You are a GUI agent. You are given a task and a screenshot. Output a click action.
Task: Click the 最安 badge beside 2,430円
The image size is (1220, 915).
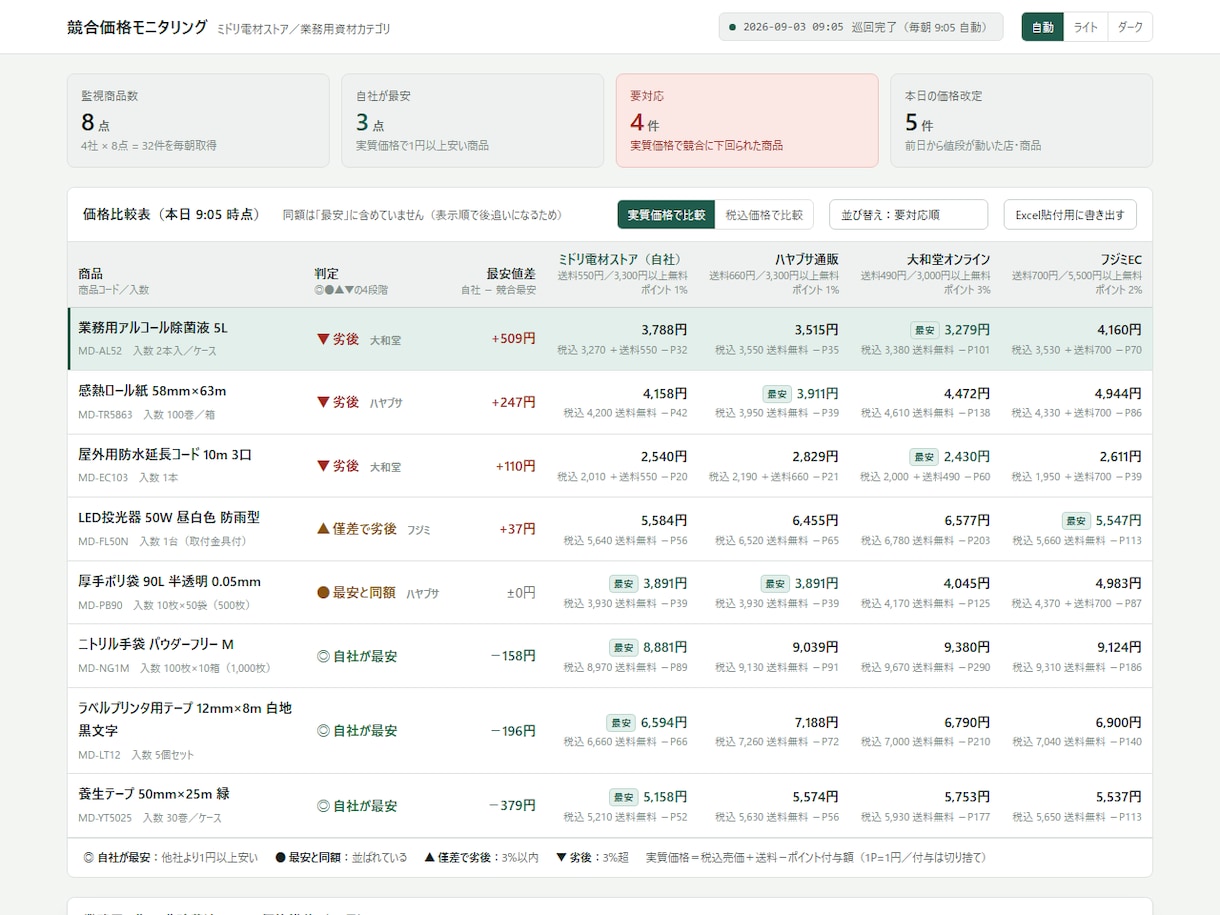tap(924, 456)
